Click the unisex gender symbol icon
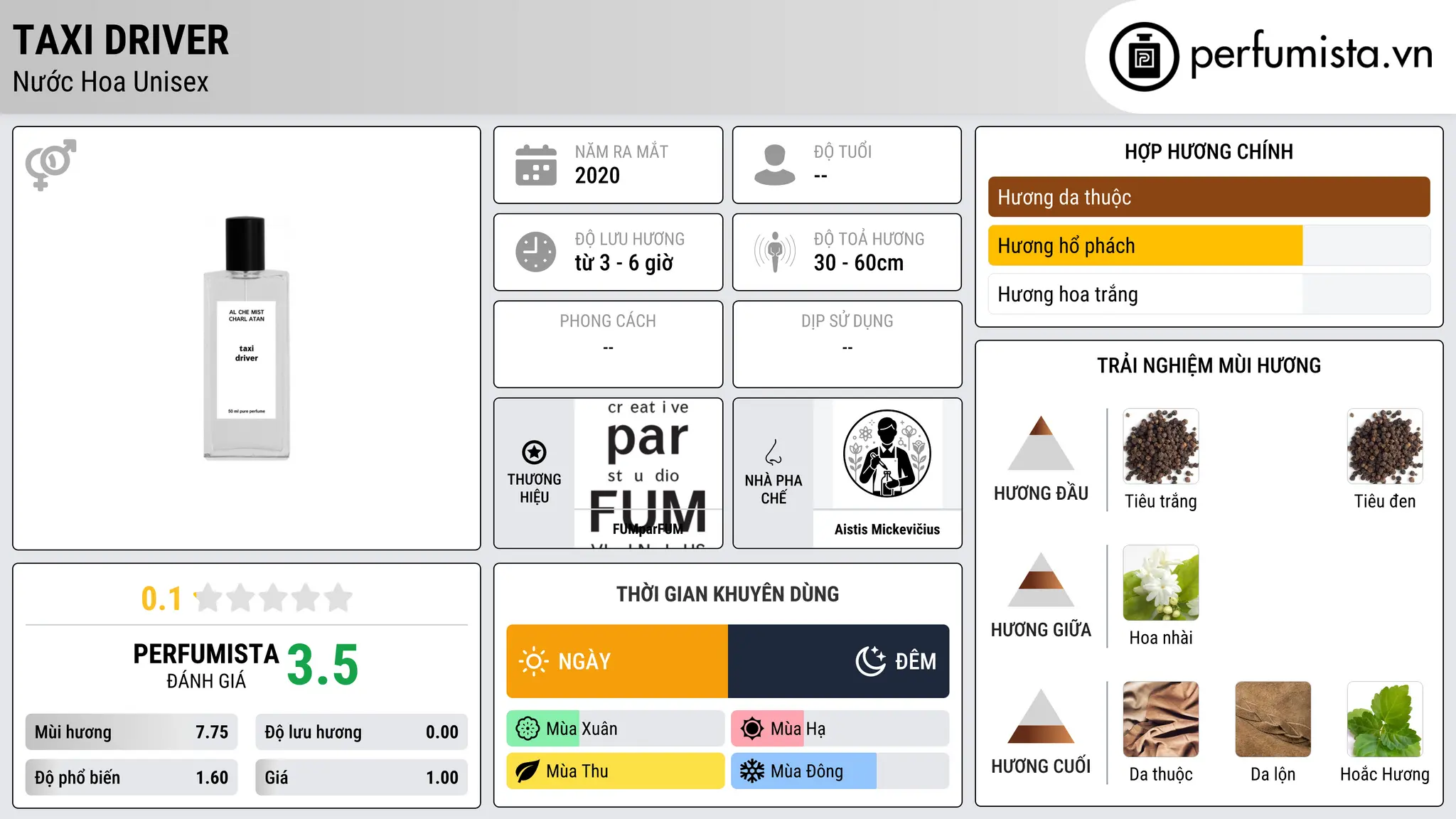The image size is (1456, 819). pyautogui.click(x=50, y=164)
